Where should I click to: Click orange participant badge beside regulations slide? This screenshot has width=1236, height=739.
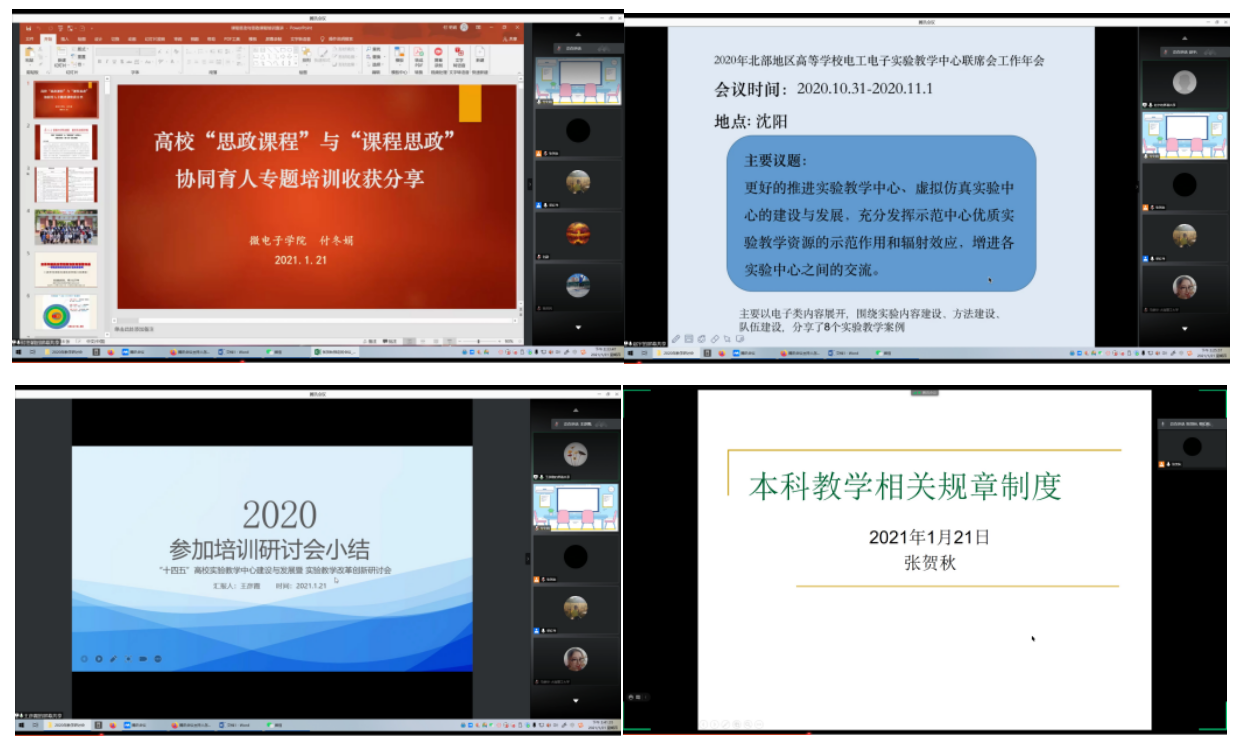[1162, 463]
